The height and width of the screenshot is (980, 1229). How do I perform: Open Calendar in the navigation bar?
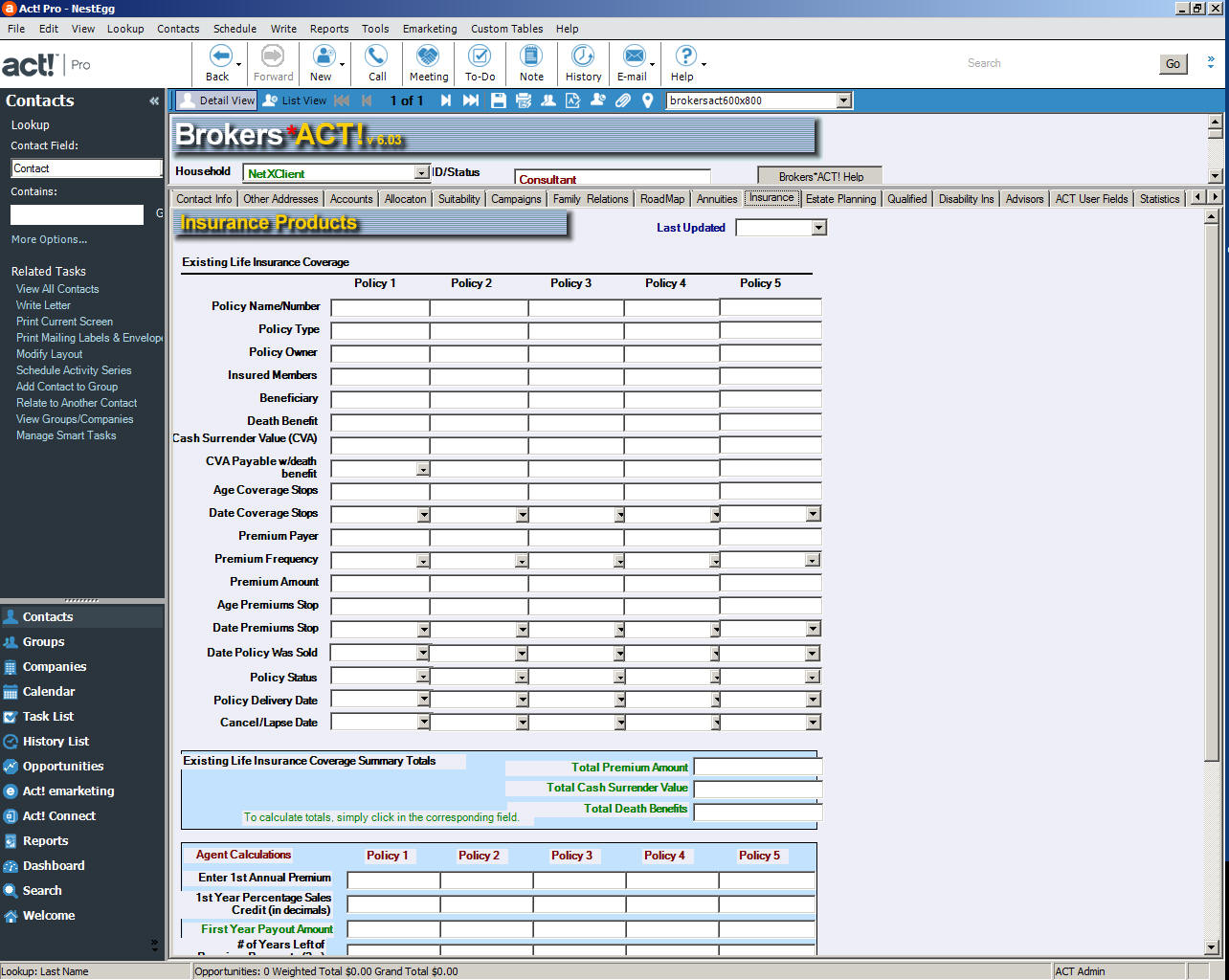[49, 692]
